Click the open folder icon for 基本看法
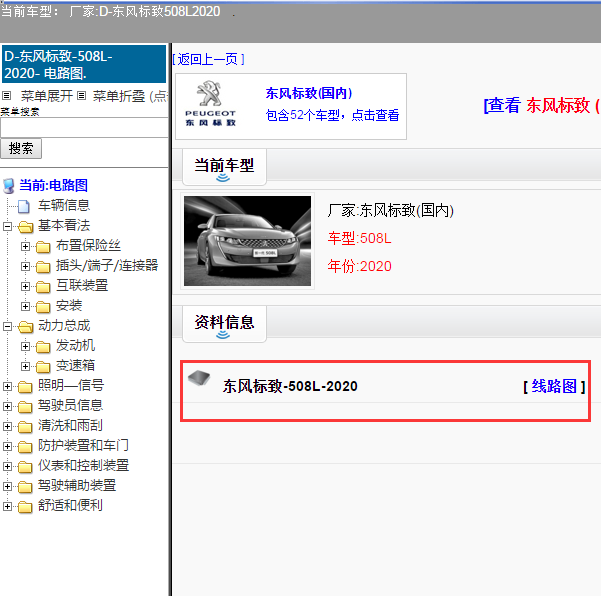 click(x=25, y=227)
